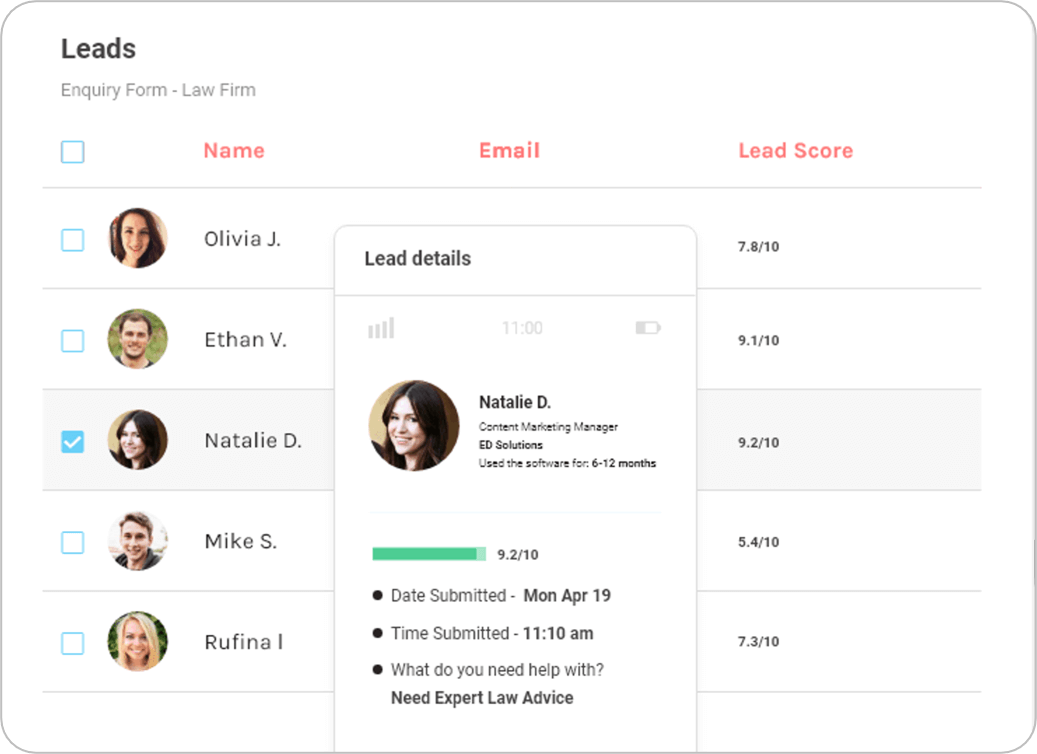
Task: Select the name Rufina I
Action: click(x=244, y=642)
